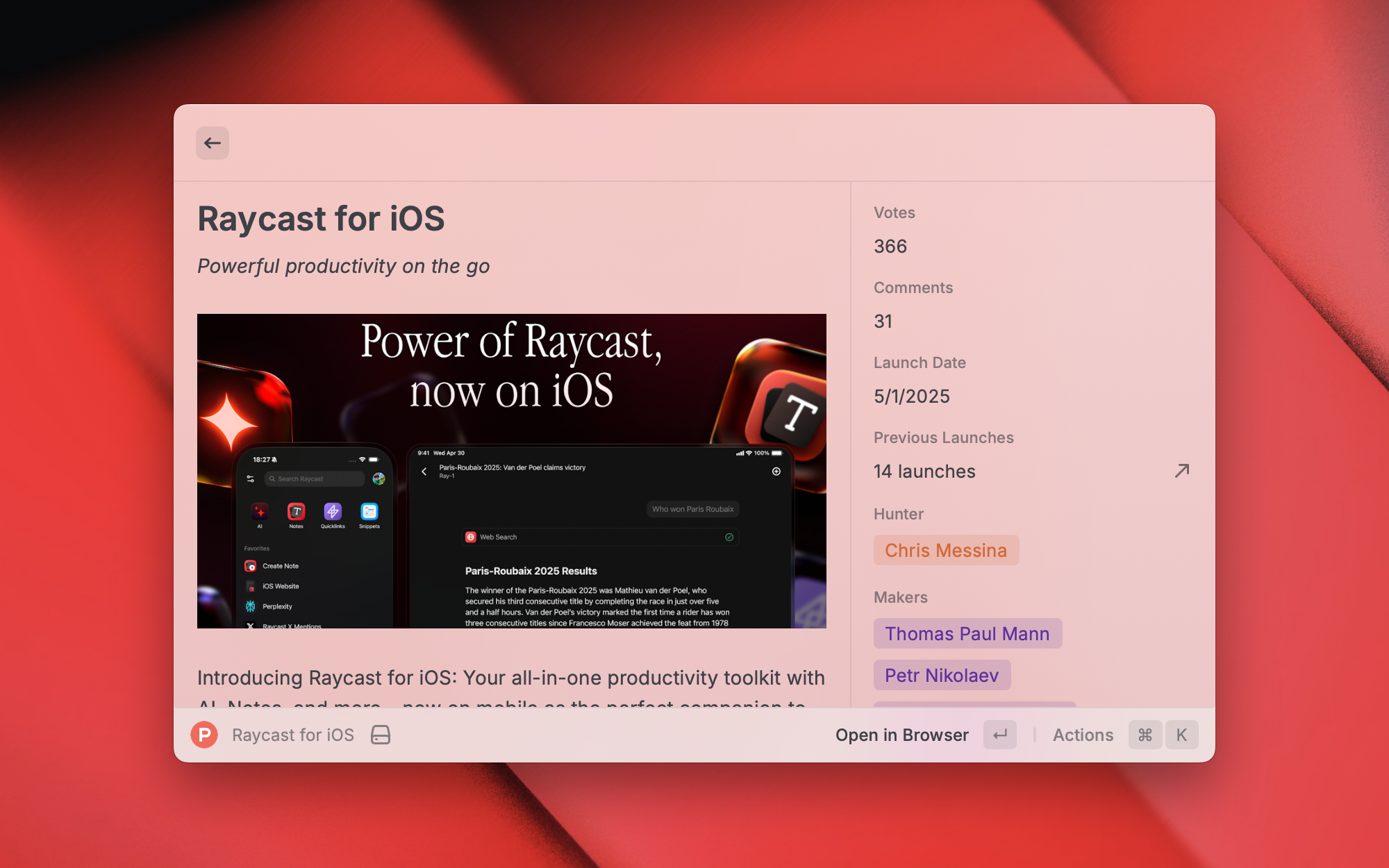
Task: Select the 14 launches entry
Action: tap(924, 471)
